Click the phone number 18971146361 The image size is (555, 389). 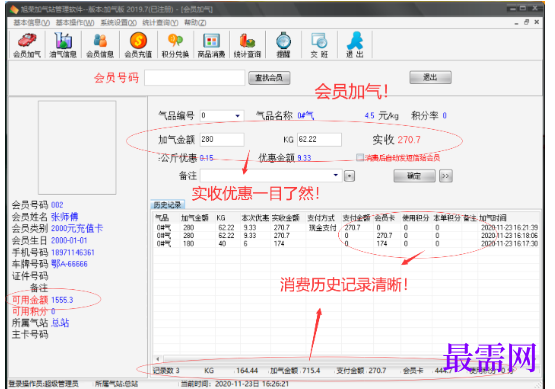pyautogui.click(x=73, y=252)
